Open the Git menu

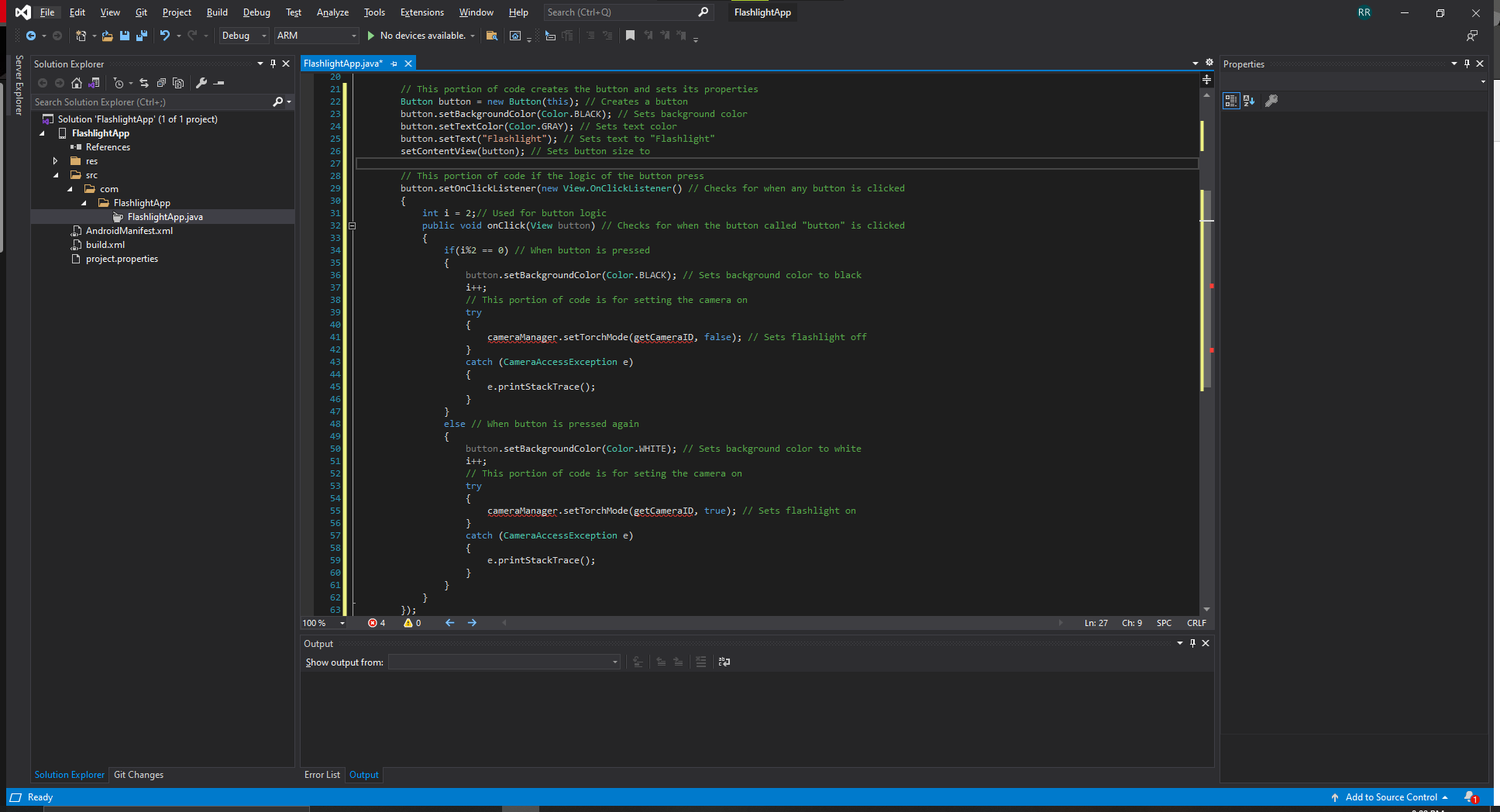click(x=141, y=12)
